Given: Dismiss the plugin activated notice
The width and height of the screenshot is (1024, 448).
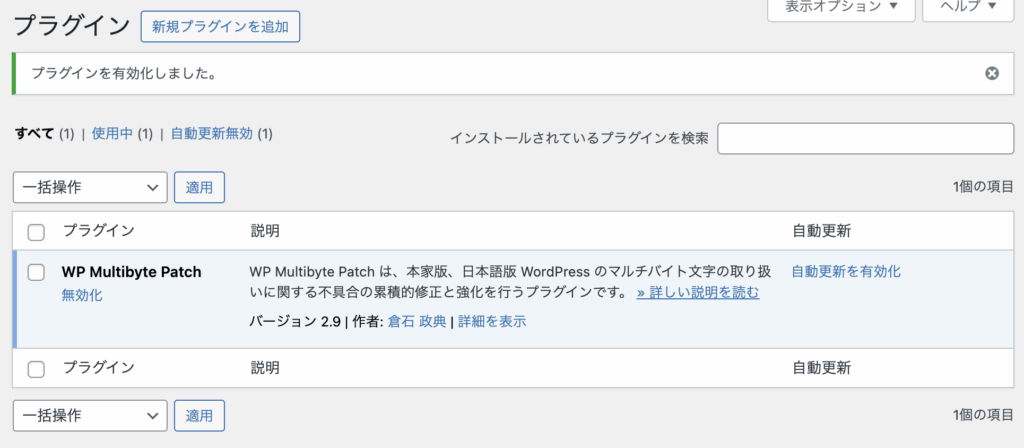Looking at the screenshot, I should click(991, 73).
